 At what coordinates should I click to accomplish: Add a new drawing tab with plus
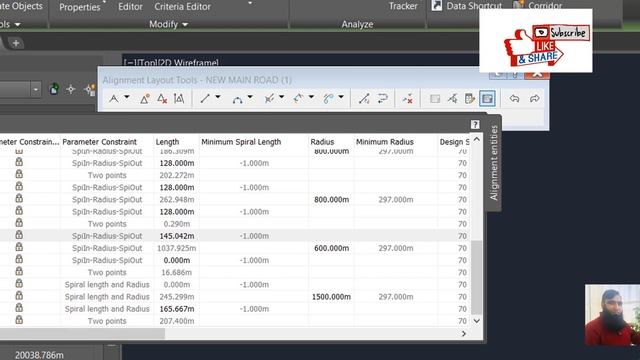pos(16,43)
